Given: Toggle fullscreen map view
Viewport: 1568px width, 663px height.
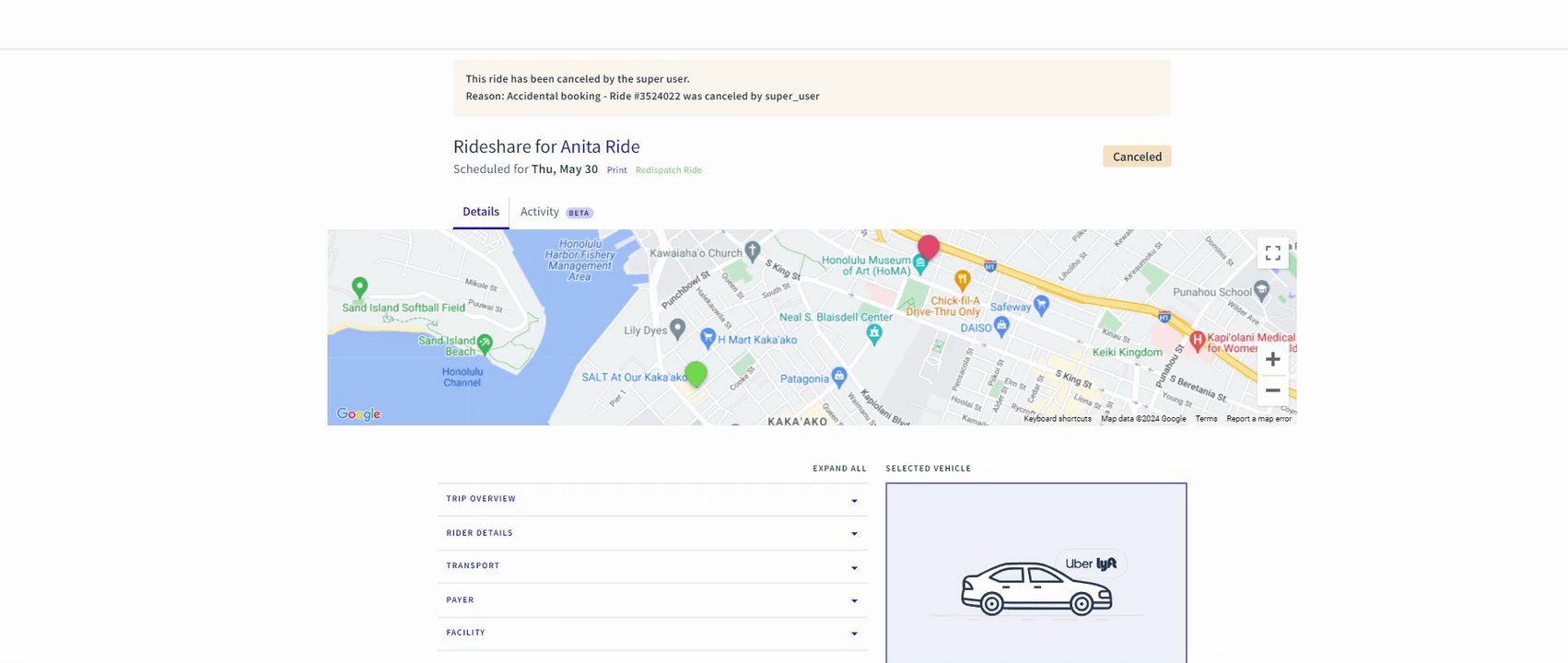Looking at the screenshot, I should [x=1272, y=253].
